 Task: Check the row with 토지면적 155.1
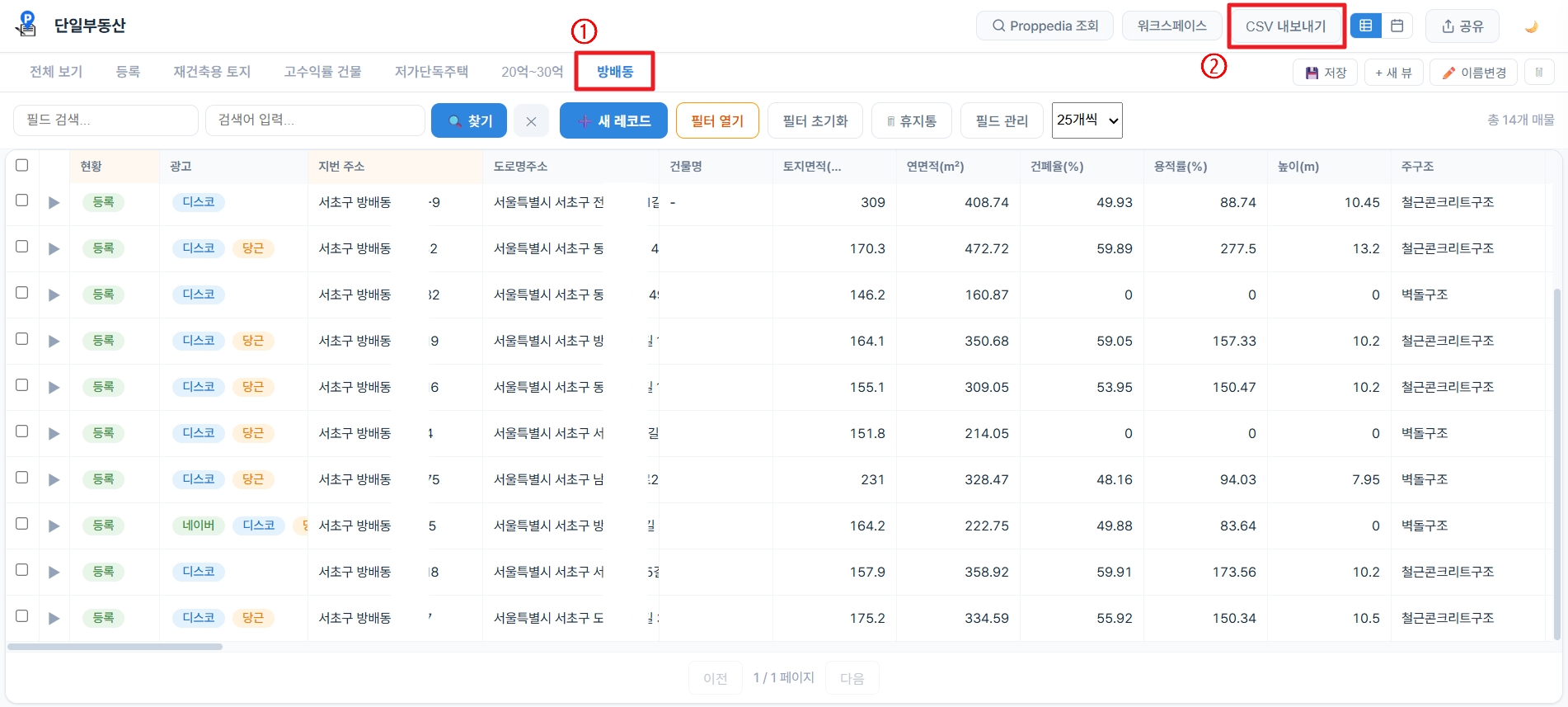22,385
